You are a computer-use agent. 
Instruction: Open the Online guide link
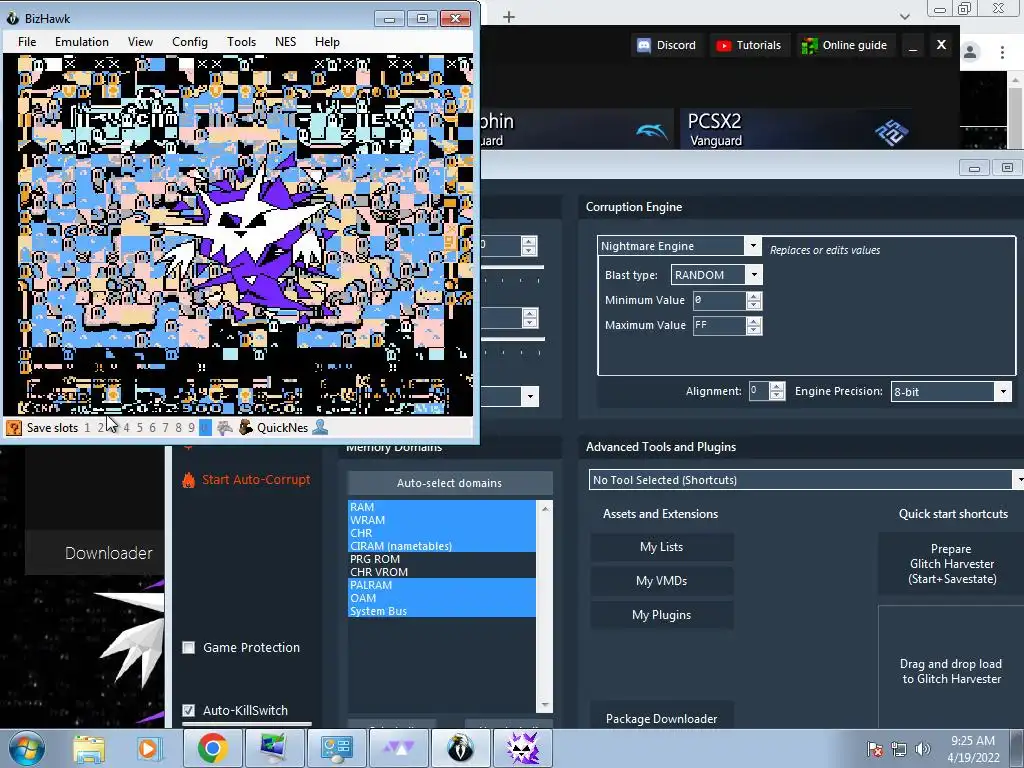tap(844, 45)
